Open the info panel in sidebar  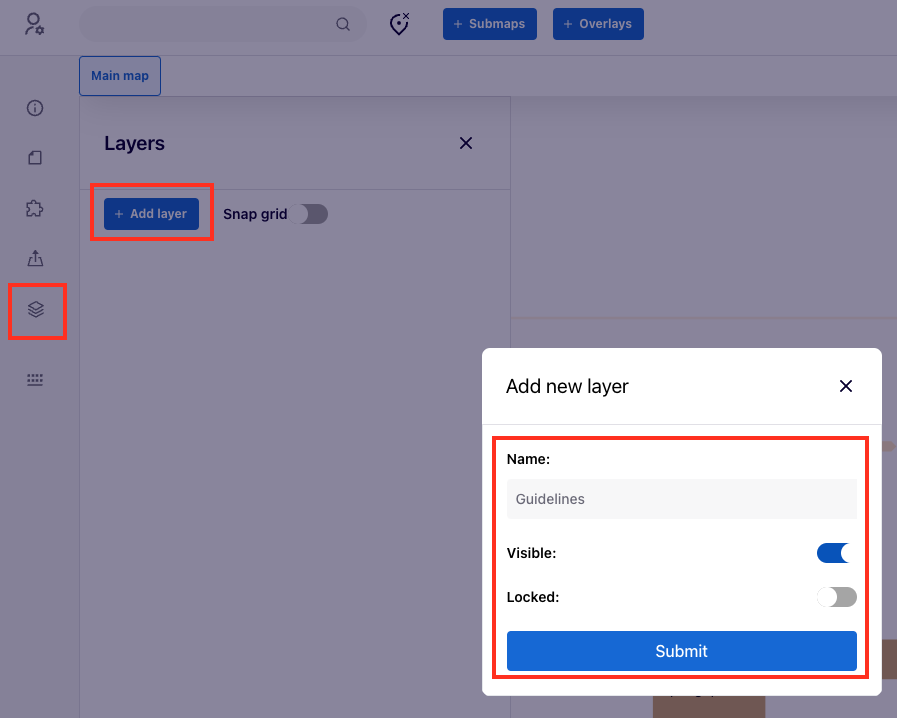(x=35, y=108)
